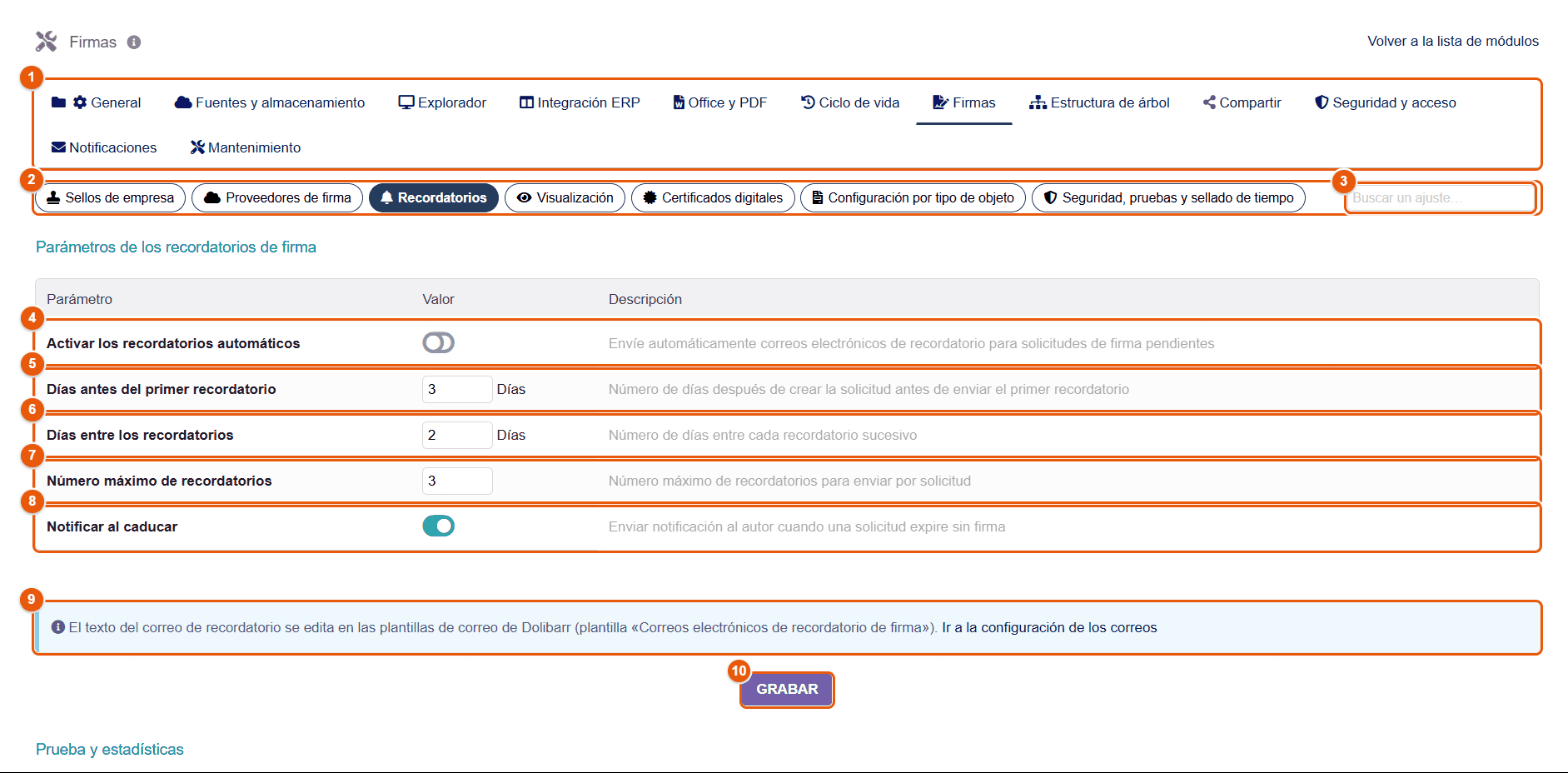Select the Recordatorios pill

433,198
